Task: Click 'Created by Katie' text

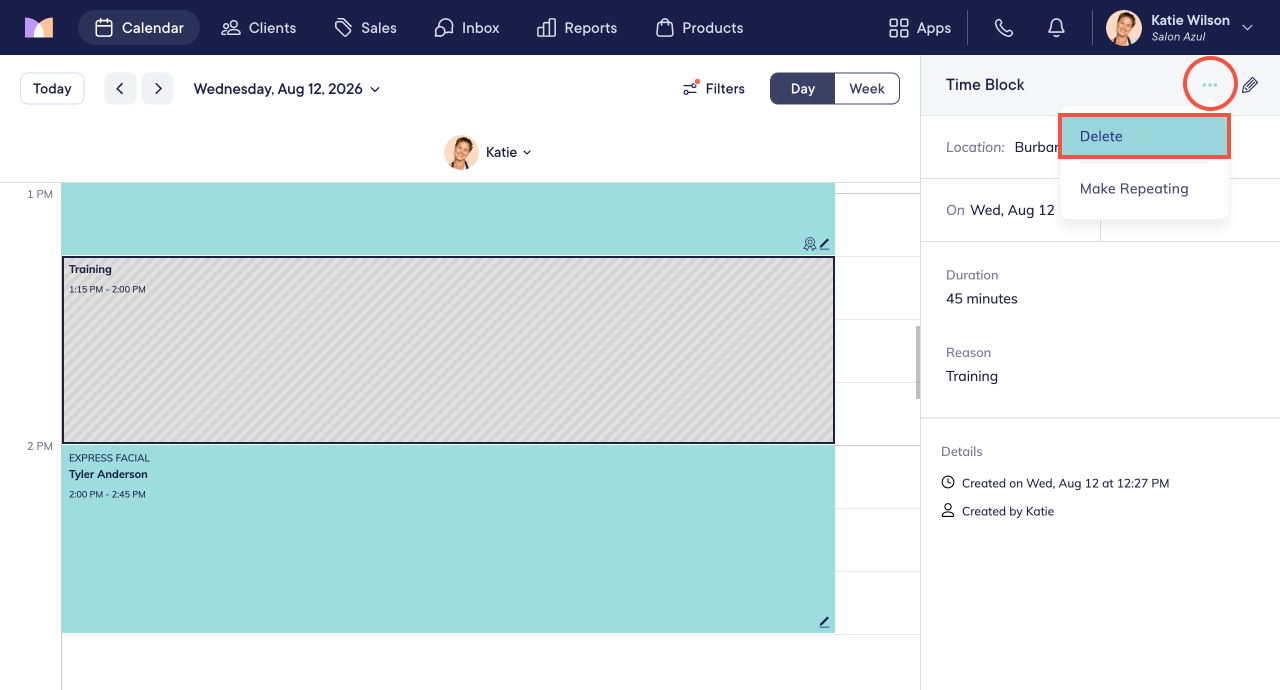Action: (1008, 511)
